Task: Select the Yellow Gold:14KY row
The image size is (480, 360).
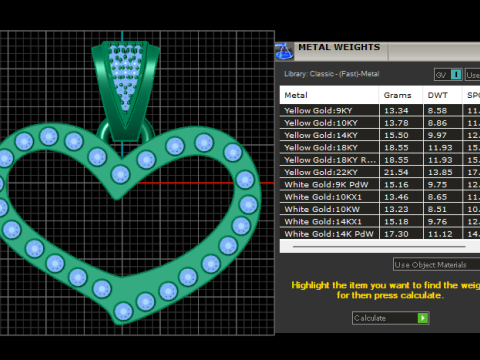Action: (380, 135)
